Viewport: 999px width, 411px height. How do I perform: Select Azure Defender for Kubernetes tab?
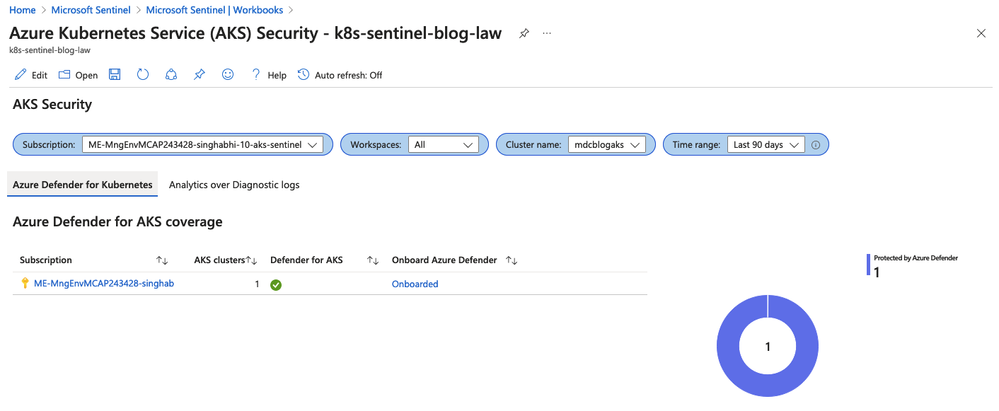[x=83, y=185]
